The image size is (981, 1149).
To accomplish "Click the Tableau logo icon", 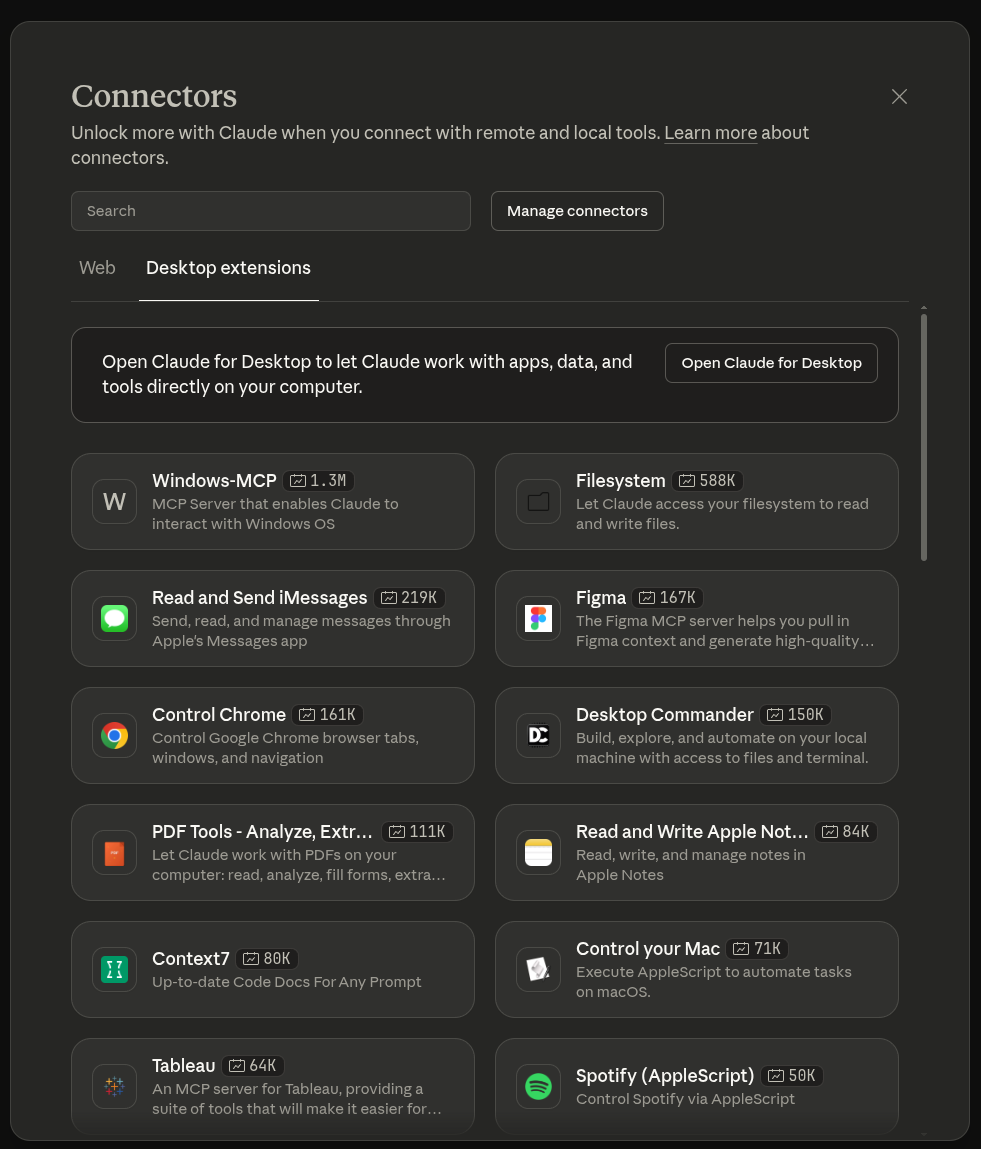I will [x=114, y=1087].
